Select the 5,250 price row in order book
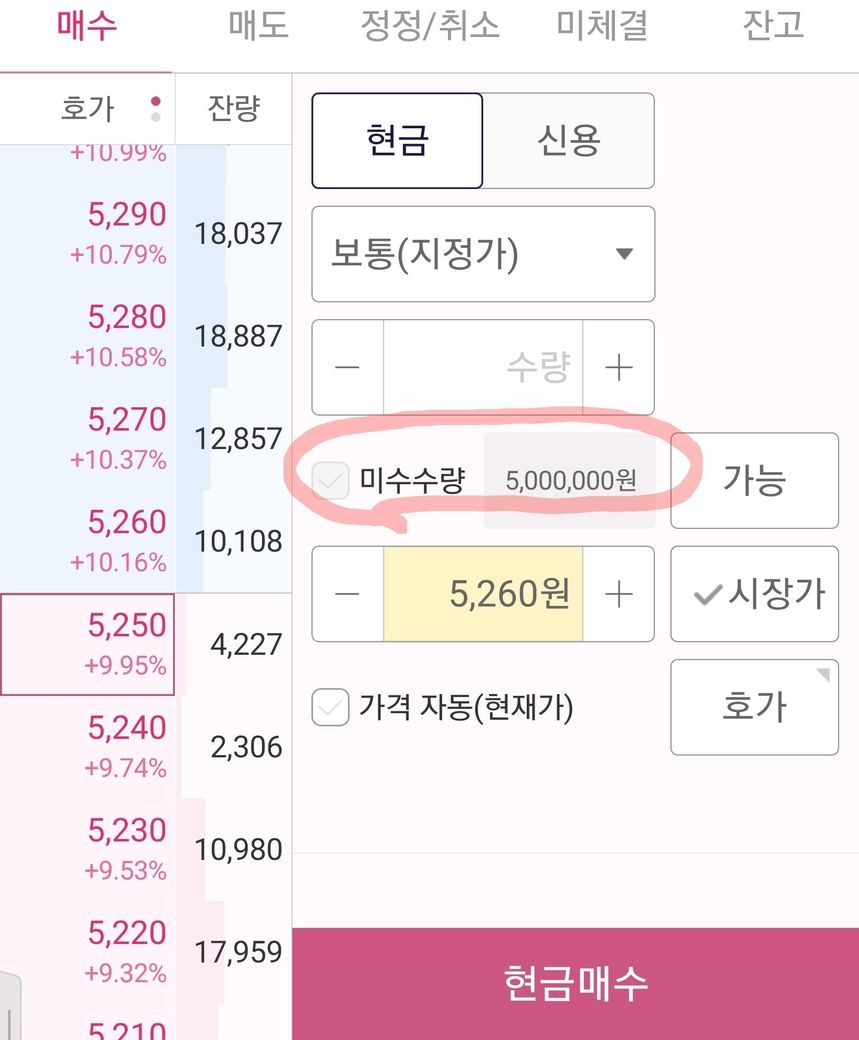The image size is (859, 1040). [x=87, y=644]
